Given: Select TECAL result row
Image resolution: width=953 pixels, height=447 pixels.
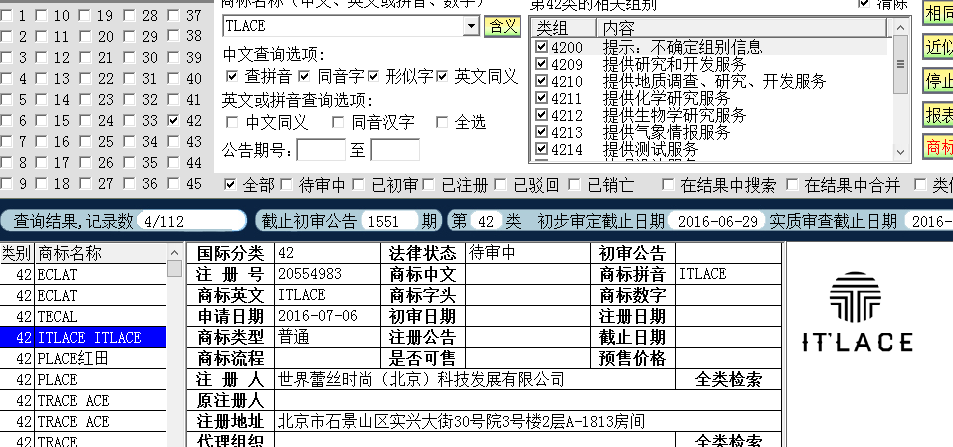Looking at the screenshot, I should click(83, 316).
